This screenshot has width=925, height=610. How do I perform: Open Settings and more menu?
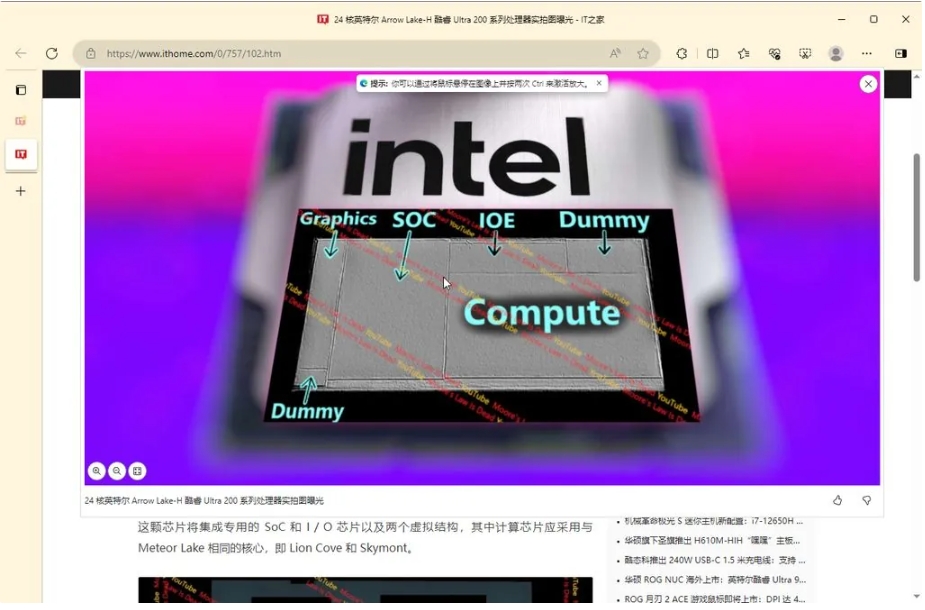click(868, 54)
